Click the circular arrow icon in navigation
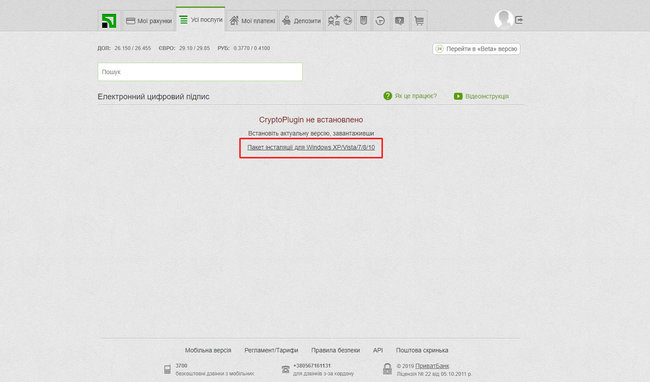 tap(380, 21)
